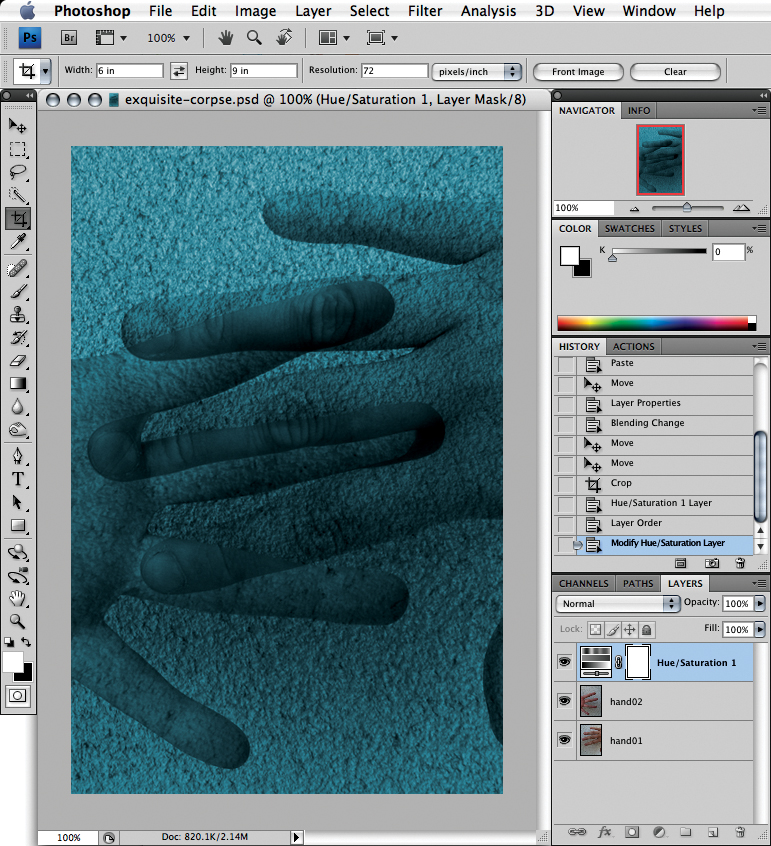Hide the hand01 layer

[563, 740]
